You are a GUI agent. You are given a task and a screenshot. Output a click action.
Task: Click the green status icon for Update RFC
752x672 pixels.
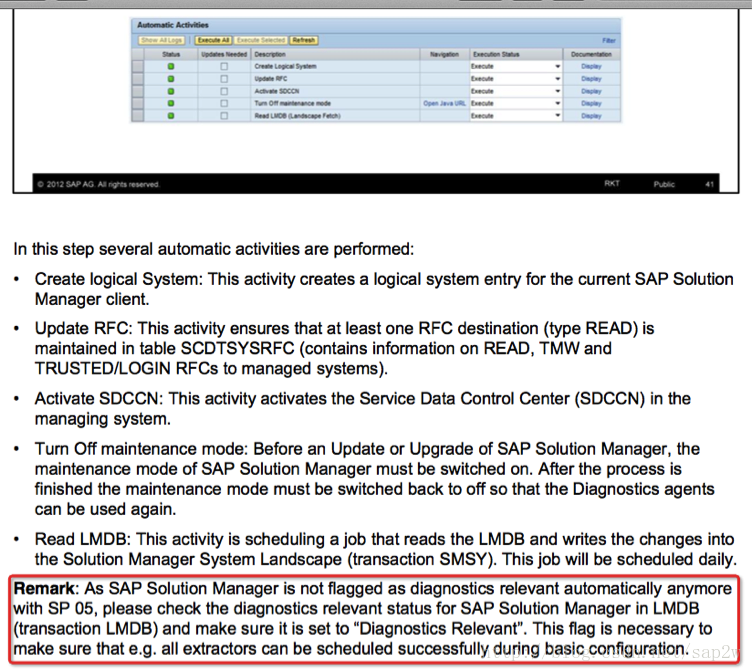tap(171, 79)
